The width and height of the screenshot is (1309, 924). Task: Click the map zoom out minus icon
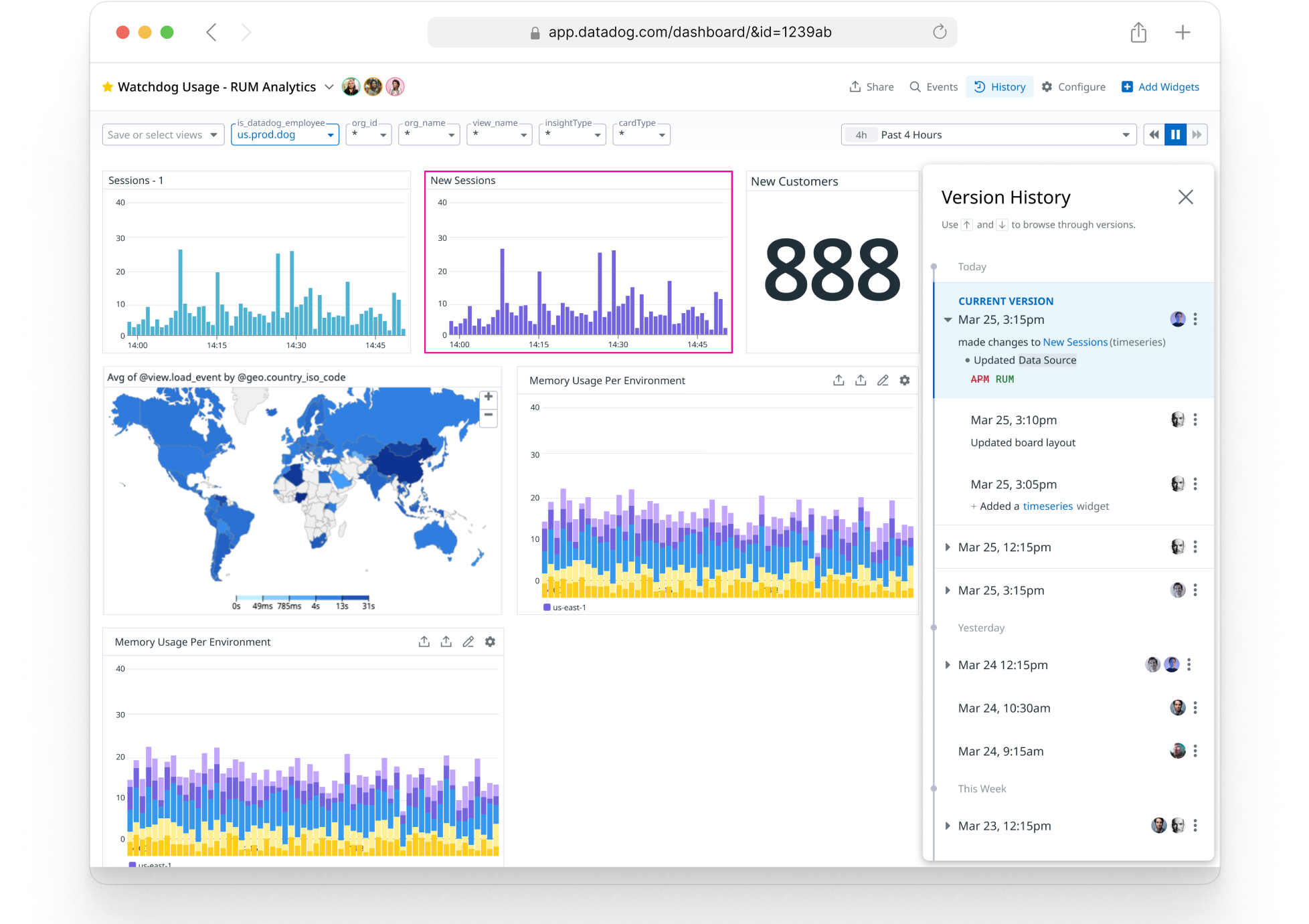pos(489,415)
